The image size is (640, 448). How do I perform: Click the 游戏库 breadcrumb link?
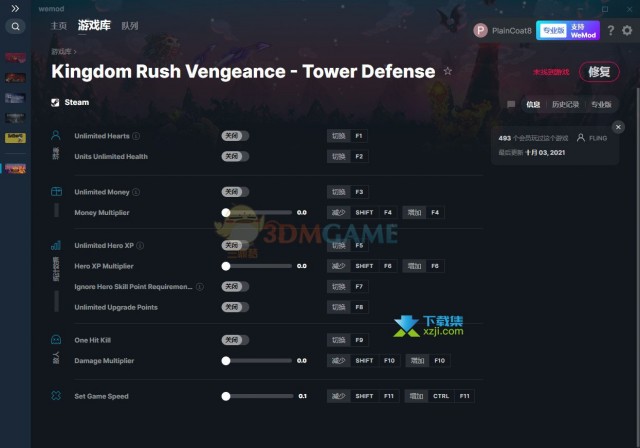61,50
